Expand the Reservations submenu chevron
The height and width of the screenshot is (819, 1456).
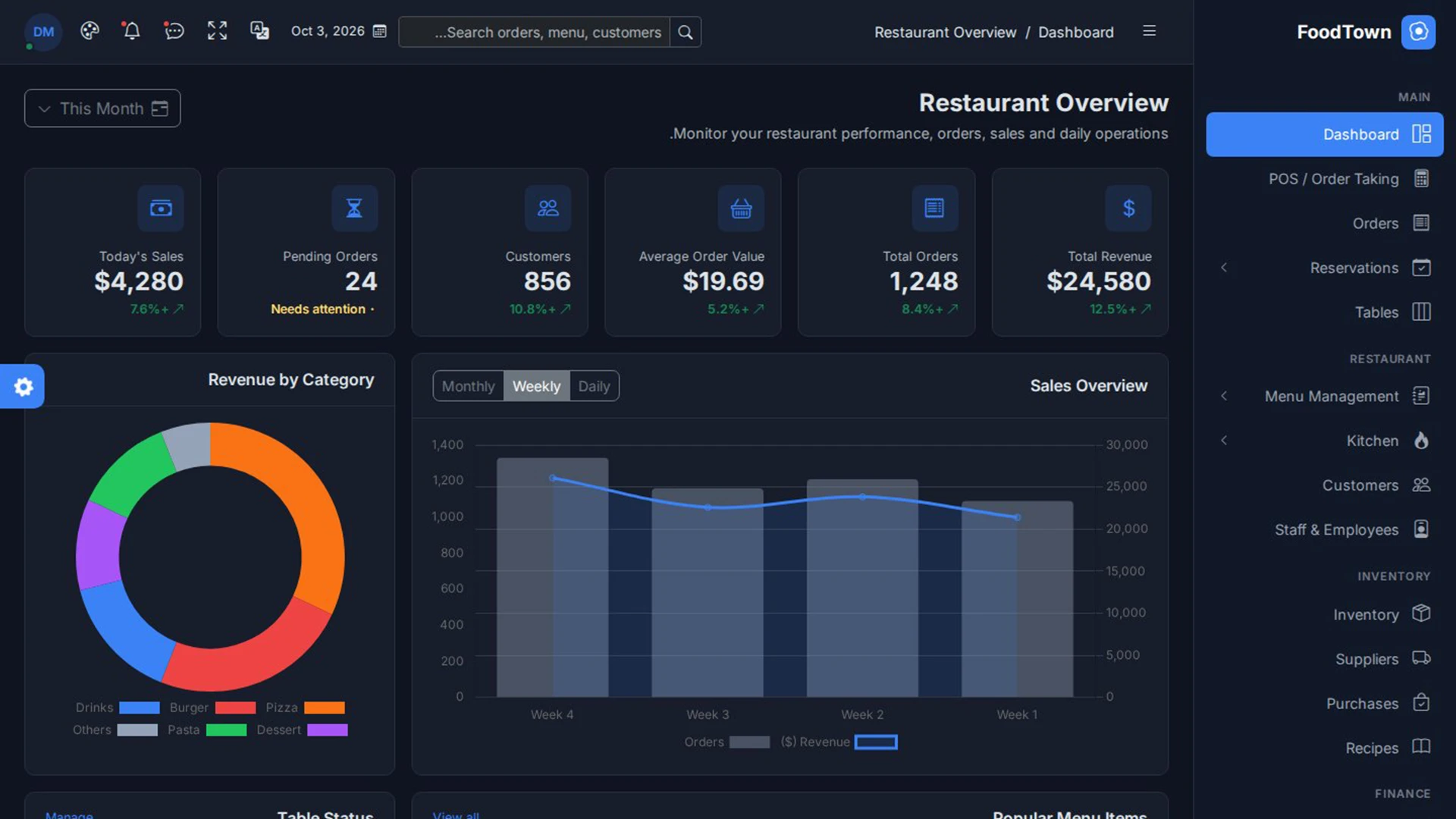click(1223, 268)
